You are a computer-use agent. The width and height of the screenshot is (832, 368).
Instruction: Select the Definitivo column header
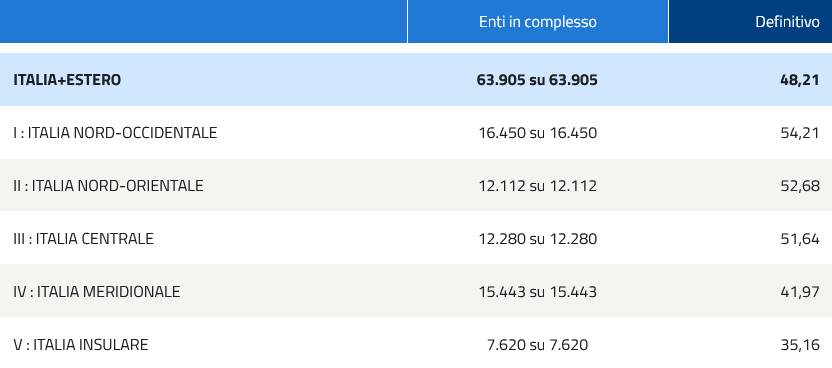(750, 22)
